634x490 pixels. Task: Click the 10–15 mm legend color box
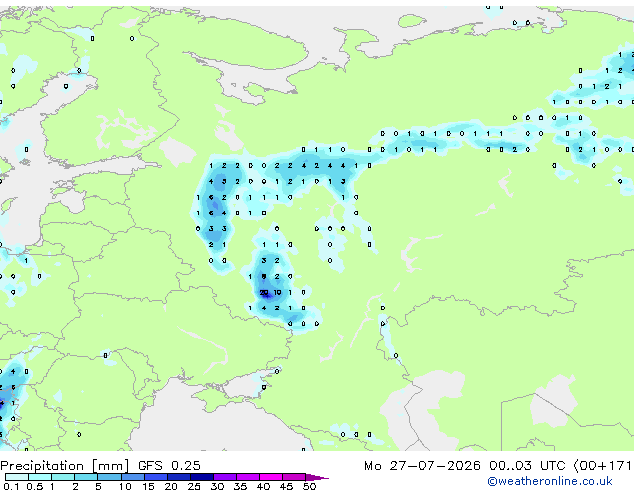[x=133, y=477]
